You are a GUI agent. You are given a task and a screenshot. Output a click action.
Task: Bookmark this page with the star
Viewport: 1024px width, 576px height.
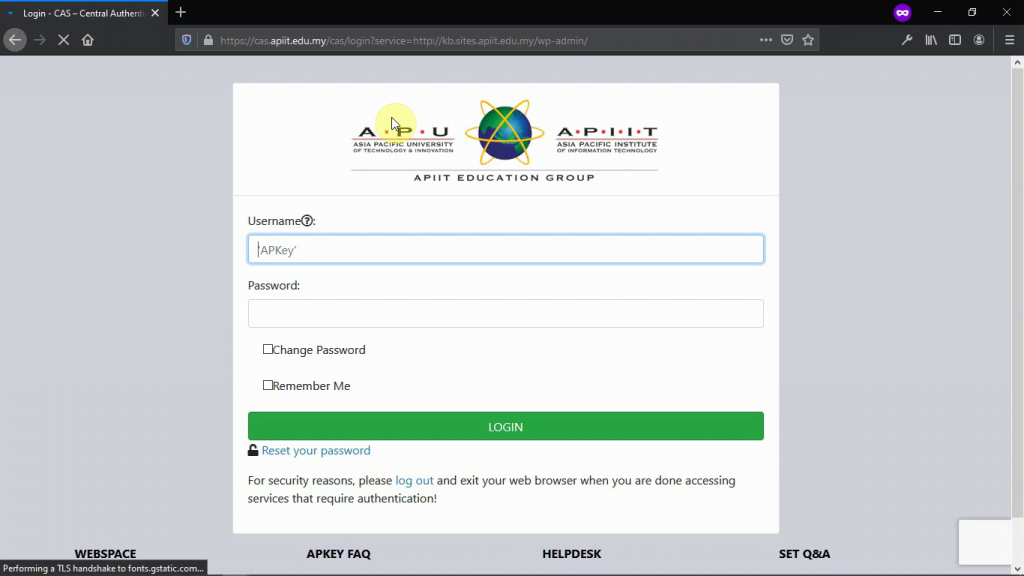(808, 40)
